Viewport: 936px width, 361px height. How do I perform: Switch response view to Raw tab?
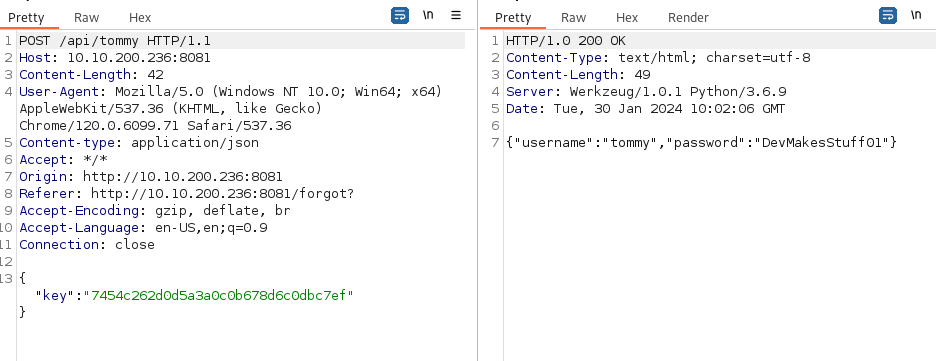point(573,18)
